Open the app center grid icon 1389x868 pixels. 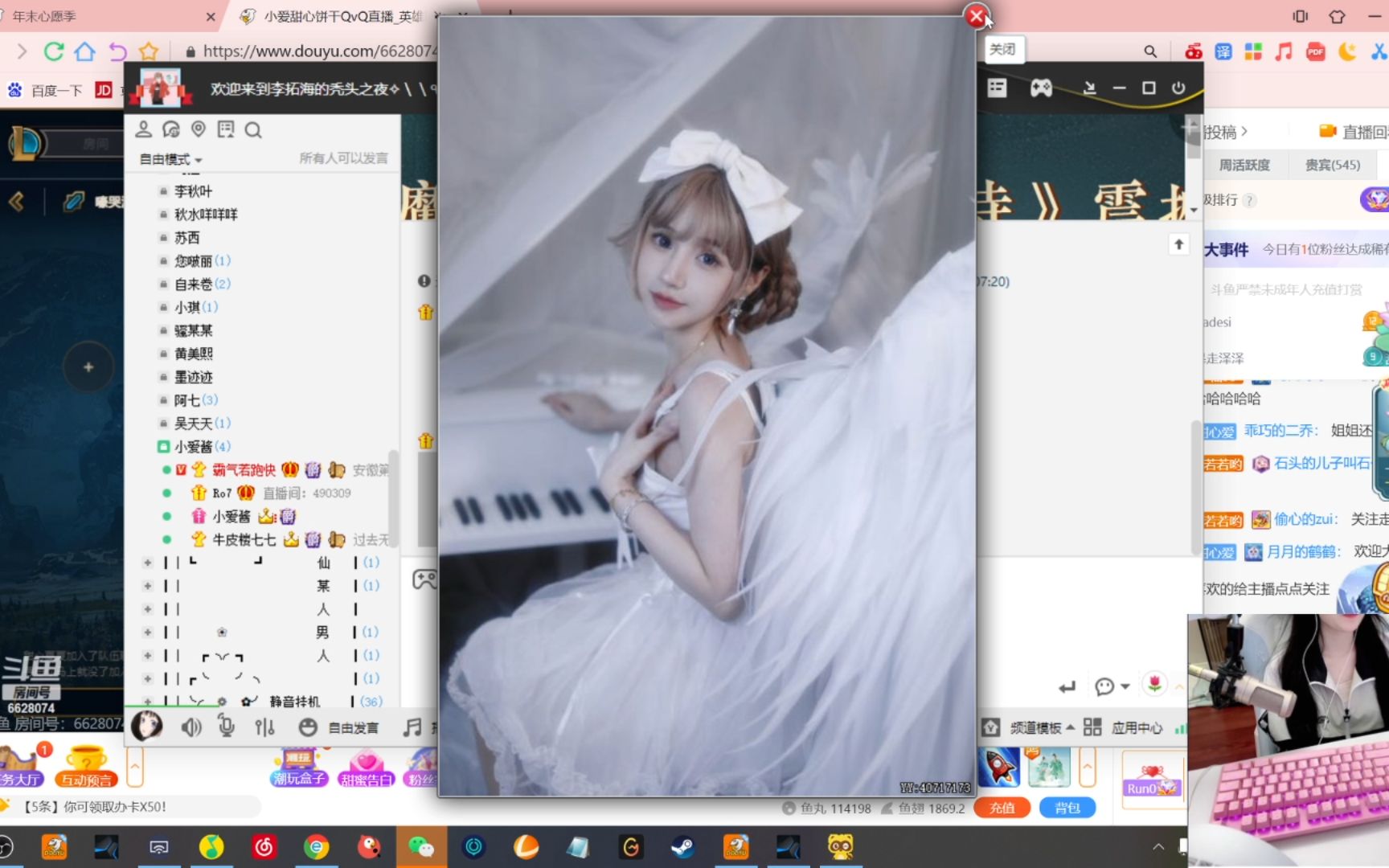[1092, 727]
